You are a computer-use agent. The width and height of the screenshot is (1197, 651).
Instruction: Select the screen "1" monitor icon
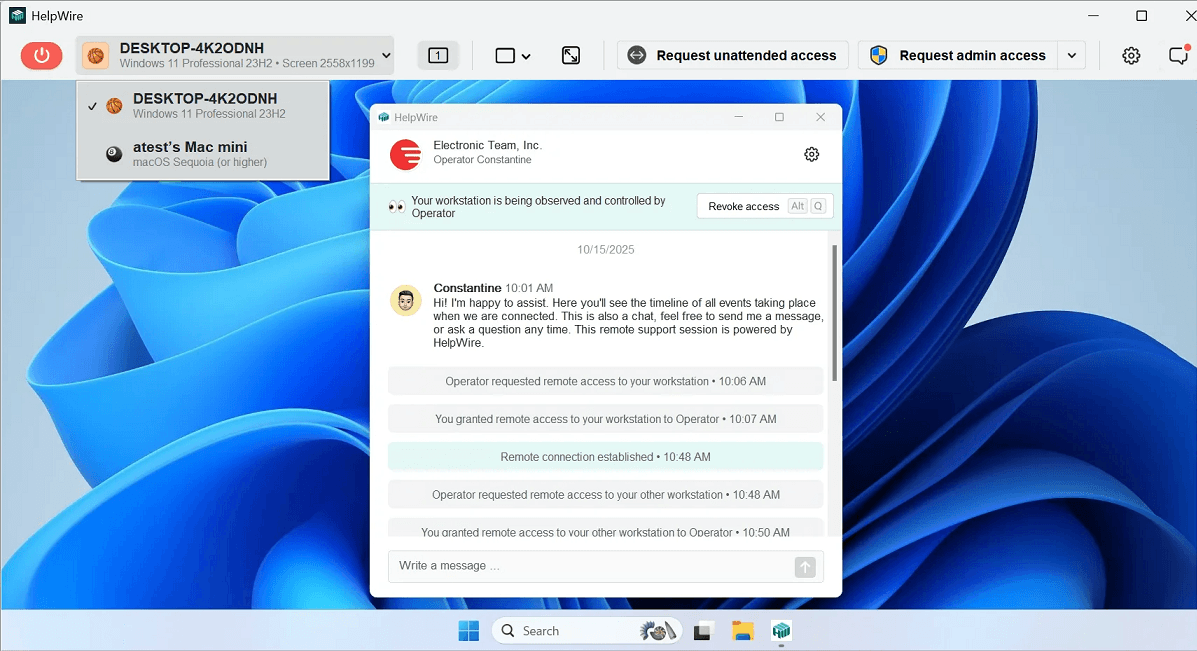click(x=438, y=55)
